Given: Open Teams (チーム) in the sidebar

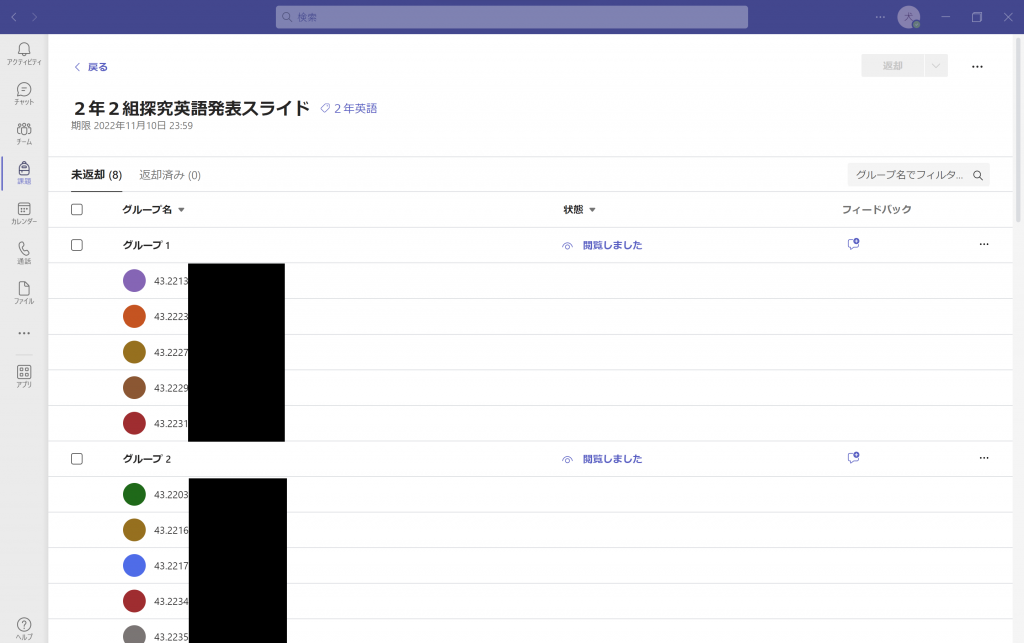Looking at the screenshot, I should [24, 133].
